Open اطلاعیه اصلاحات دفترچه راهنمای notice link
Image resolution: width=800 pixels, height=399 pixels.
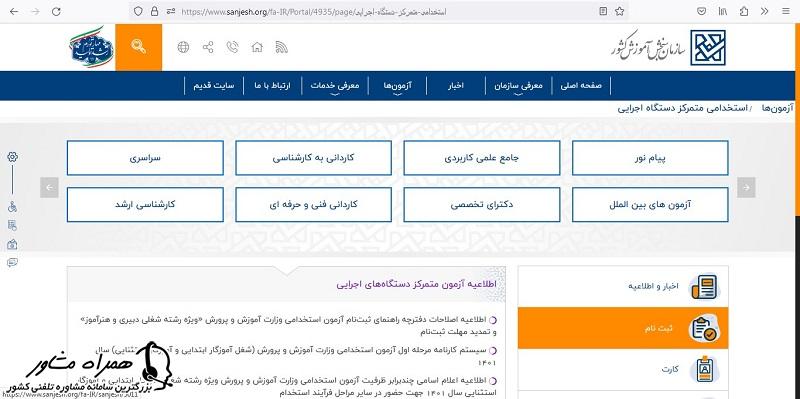click(289, 326)
